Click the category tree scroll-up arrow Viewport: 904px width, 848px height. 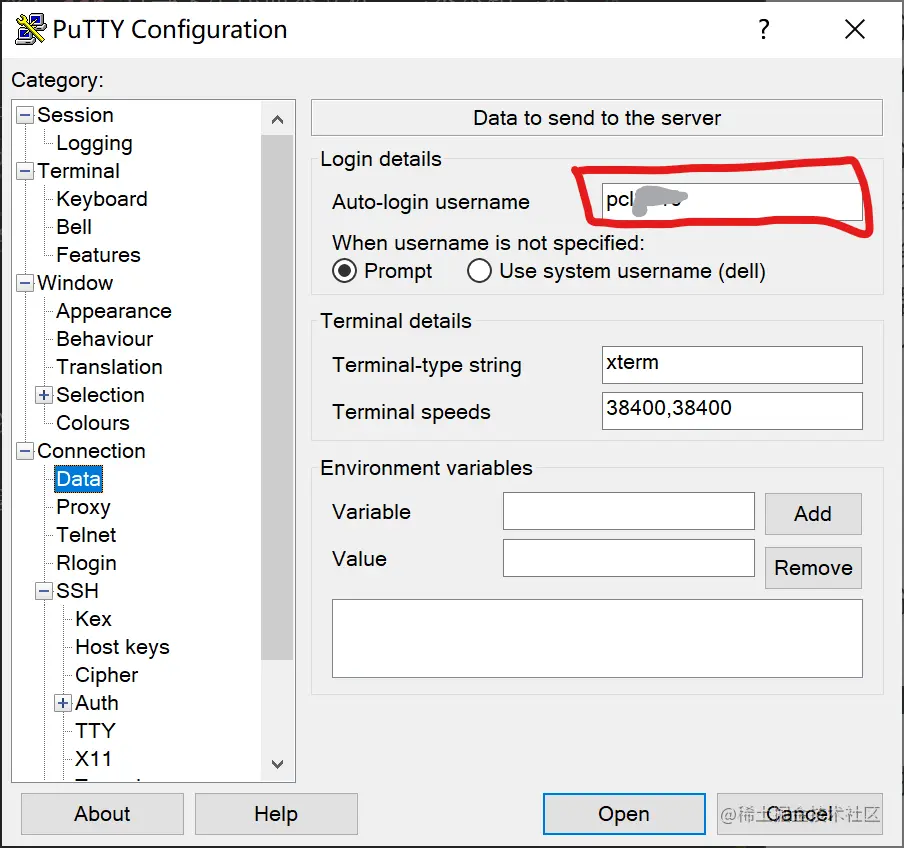pyautogui.click(x=277, y=119)
